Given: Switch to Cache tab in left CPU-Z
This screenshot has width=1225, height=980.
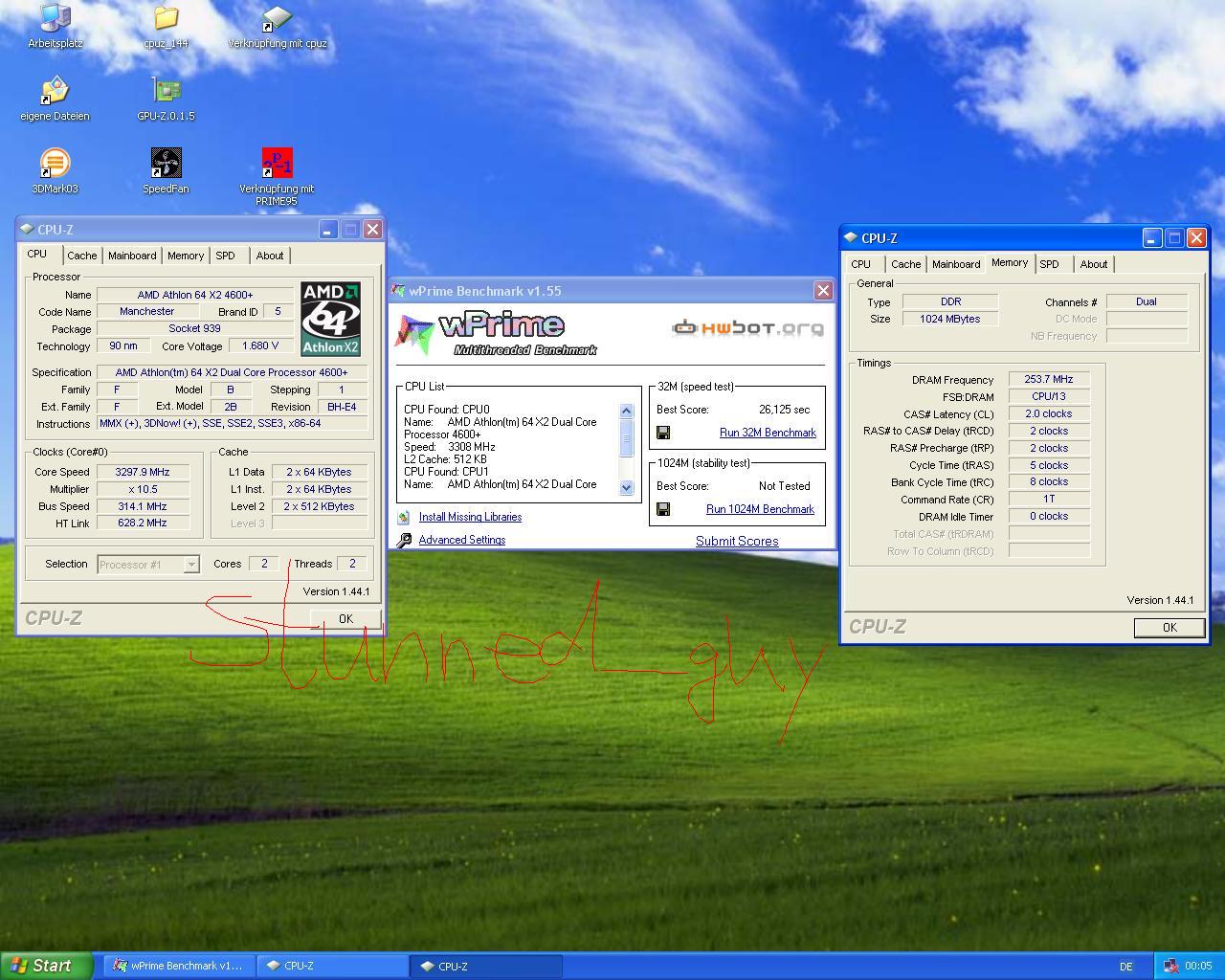Looking at the screenshot, I should [x=82, y=256].
